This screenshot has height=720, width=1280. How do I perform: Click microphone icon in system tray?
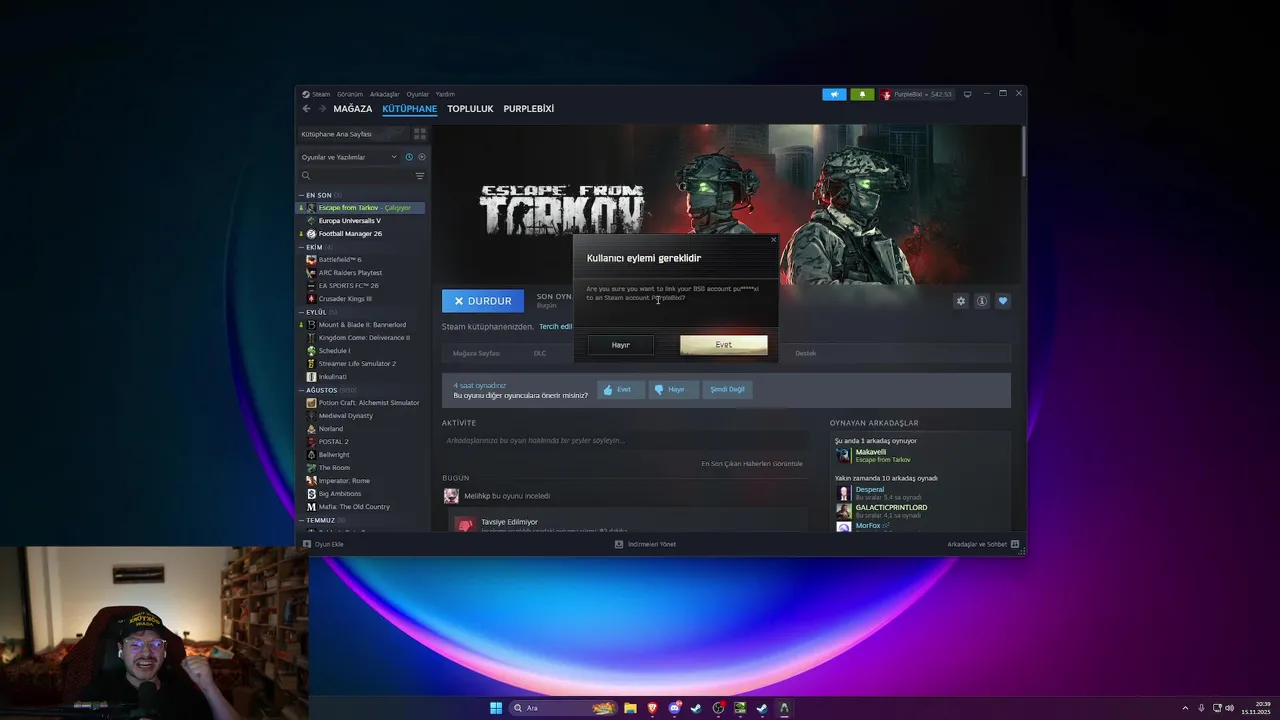click(x=1201, y=708)
